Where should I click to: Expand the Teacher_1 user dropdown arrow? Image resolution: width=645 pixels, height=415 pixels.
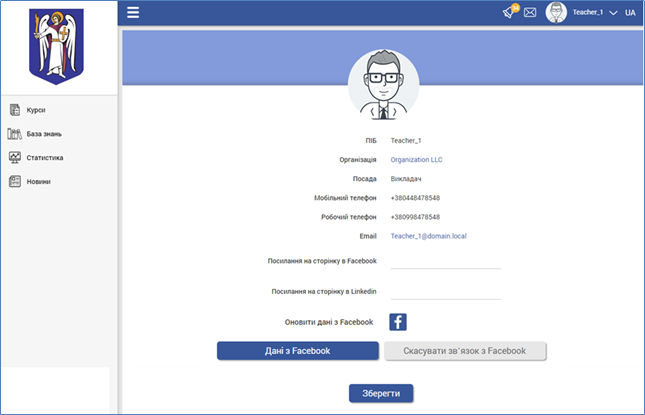[613, 13]
